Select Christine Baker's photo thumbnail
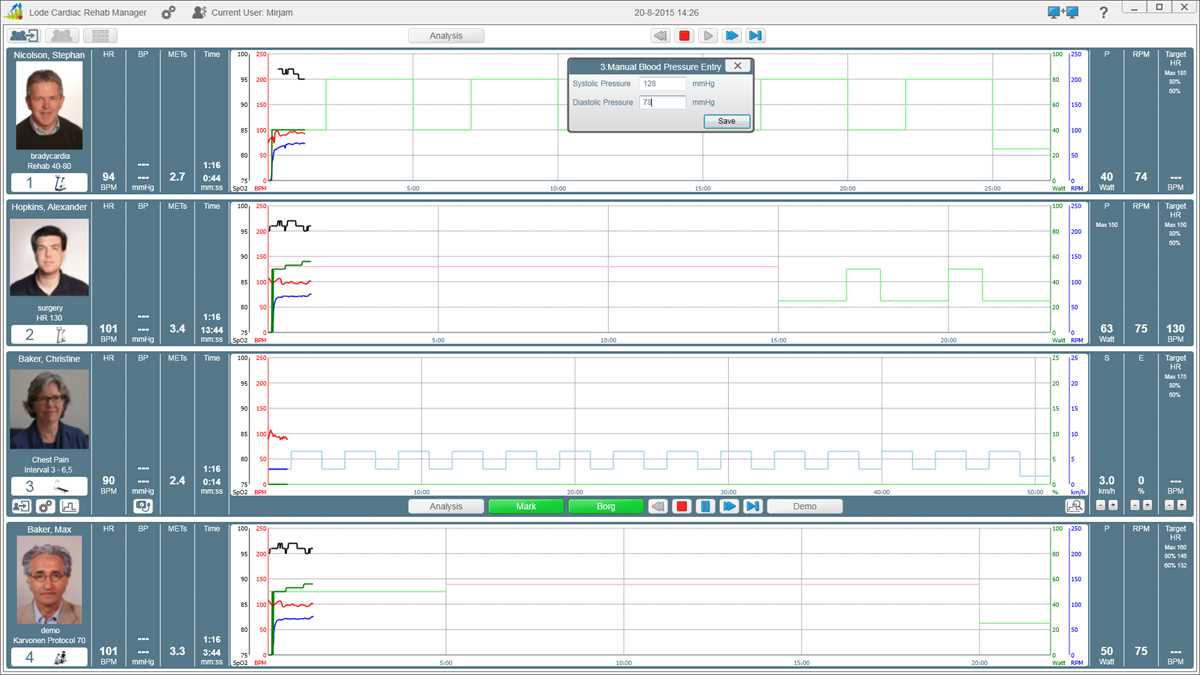Image resolution: width=1200 pixels, height=675 pixels. pyautogui.click(x=49, y=410)
